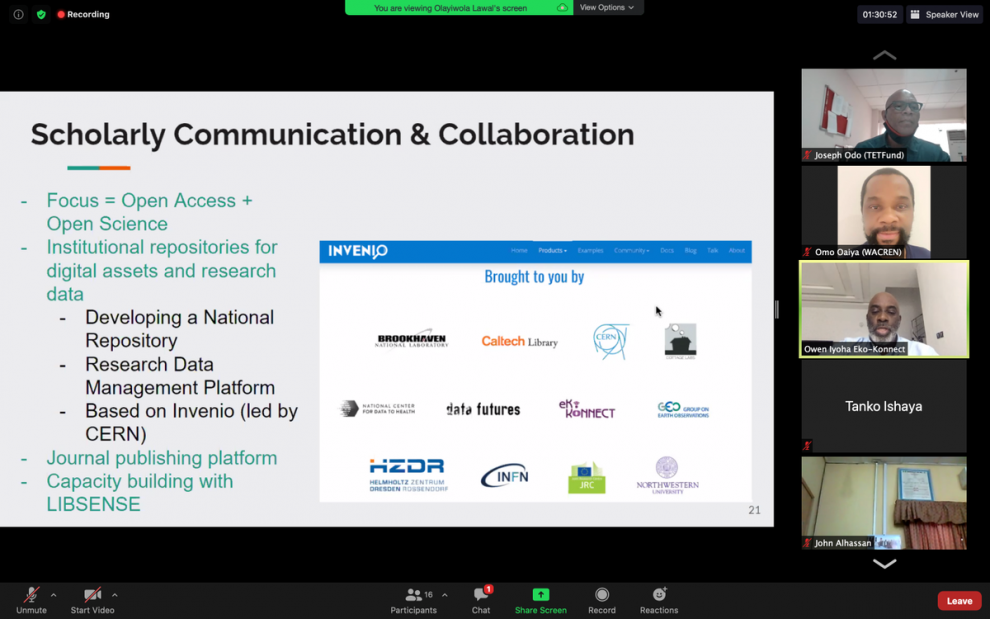Click the red Leave button
This screenshot has height=619, width=990.
pos(959,601)
